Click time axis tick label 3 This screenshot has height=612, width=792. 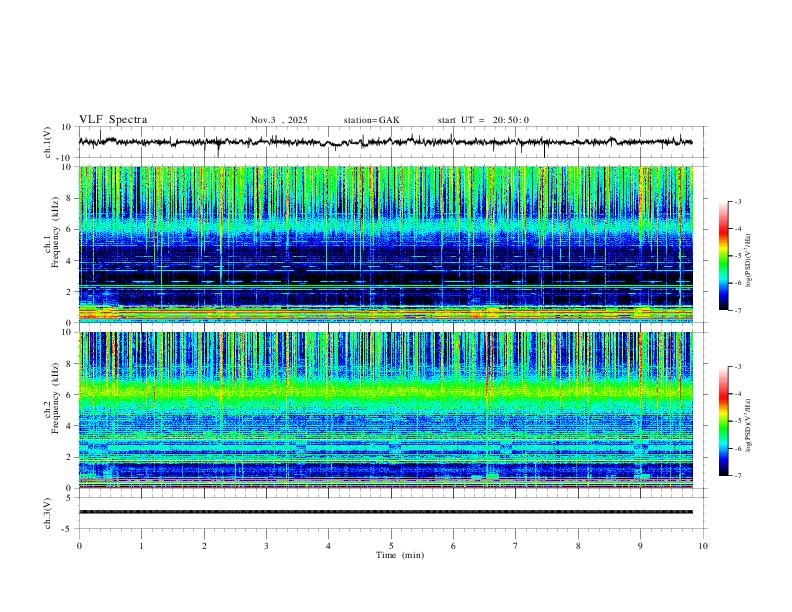coord(266,546)
